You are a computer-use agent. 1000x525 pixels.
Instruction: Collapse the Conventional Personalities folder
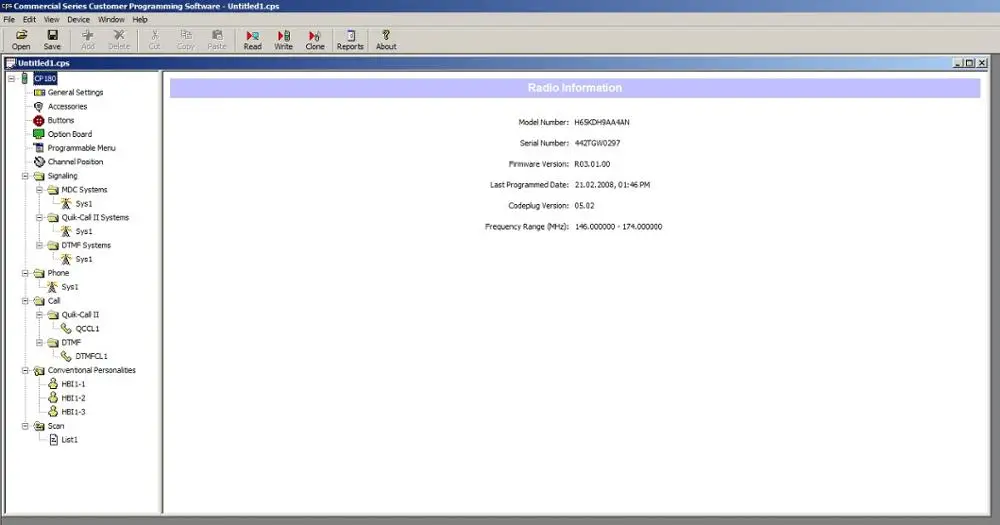[x=26, y=371]
